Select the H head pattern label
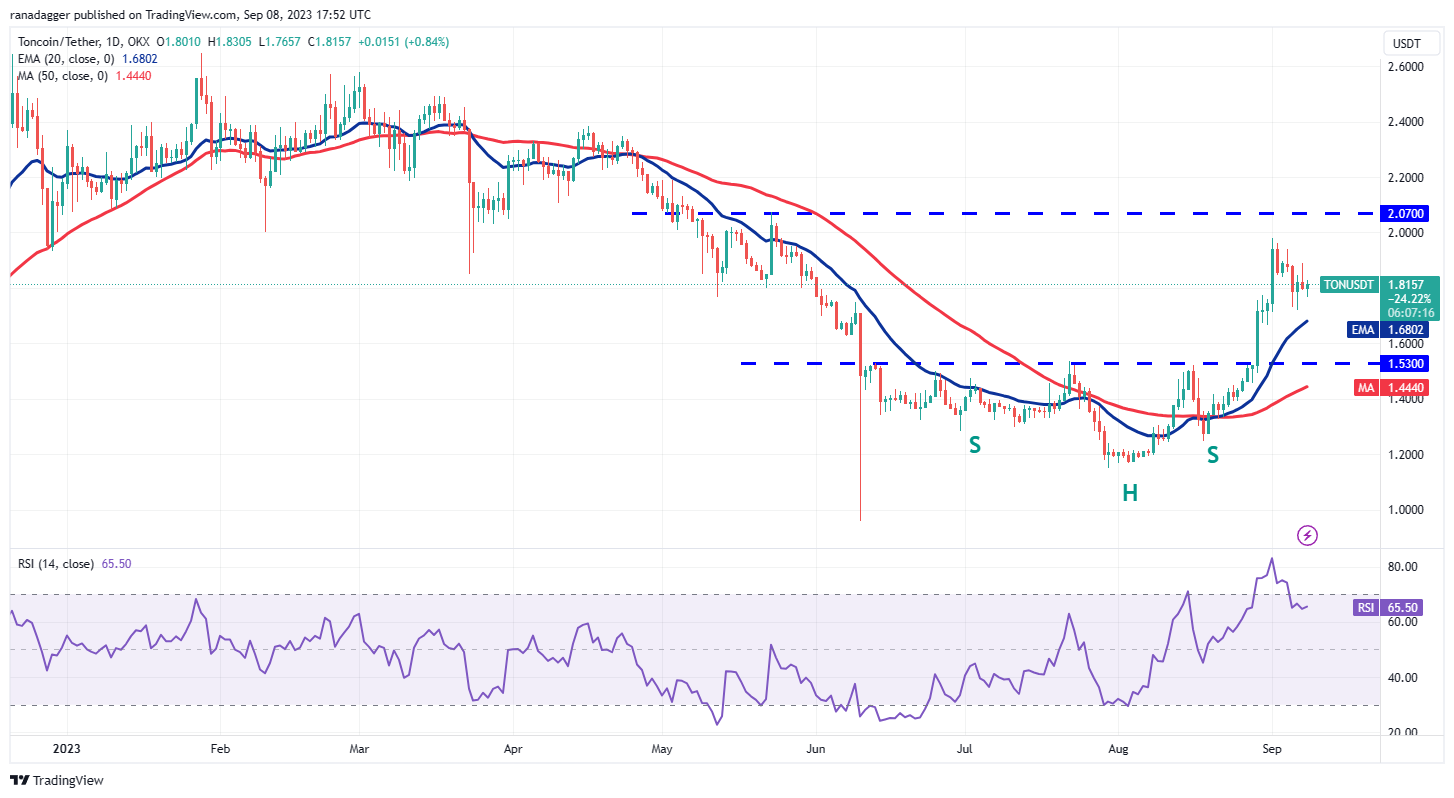 [x=1129, y=492]
